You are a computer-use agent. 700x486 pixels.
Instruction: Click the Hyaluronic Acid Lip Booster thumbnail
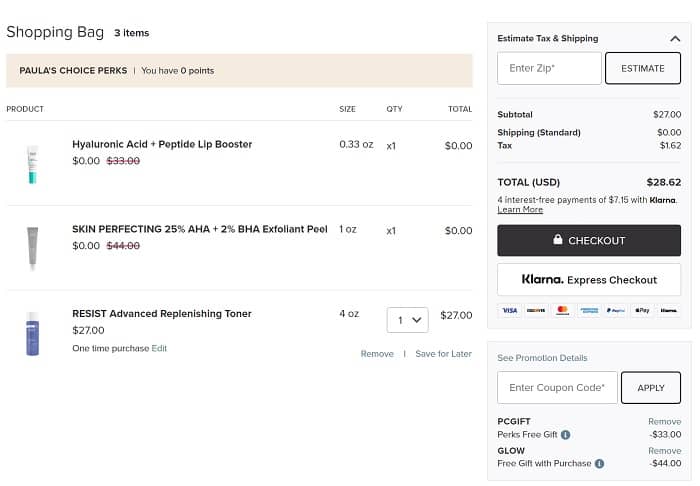[x=32, y=164]
